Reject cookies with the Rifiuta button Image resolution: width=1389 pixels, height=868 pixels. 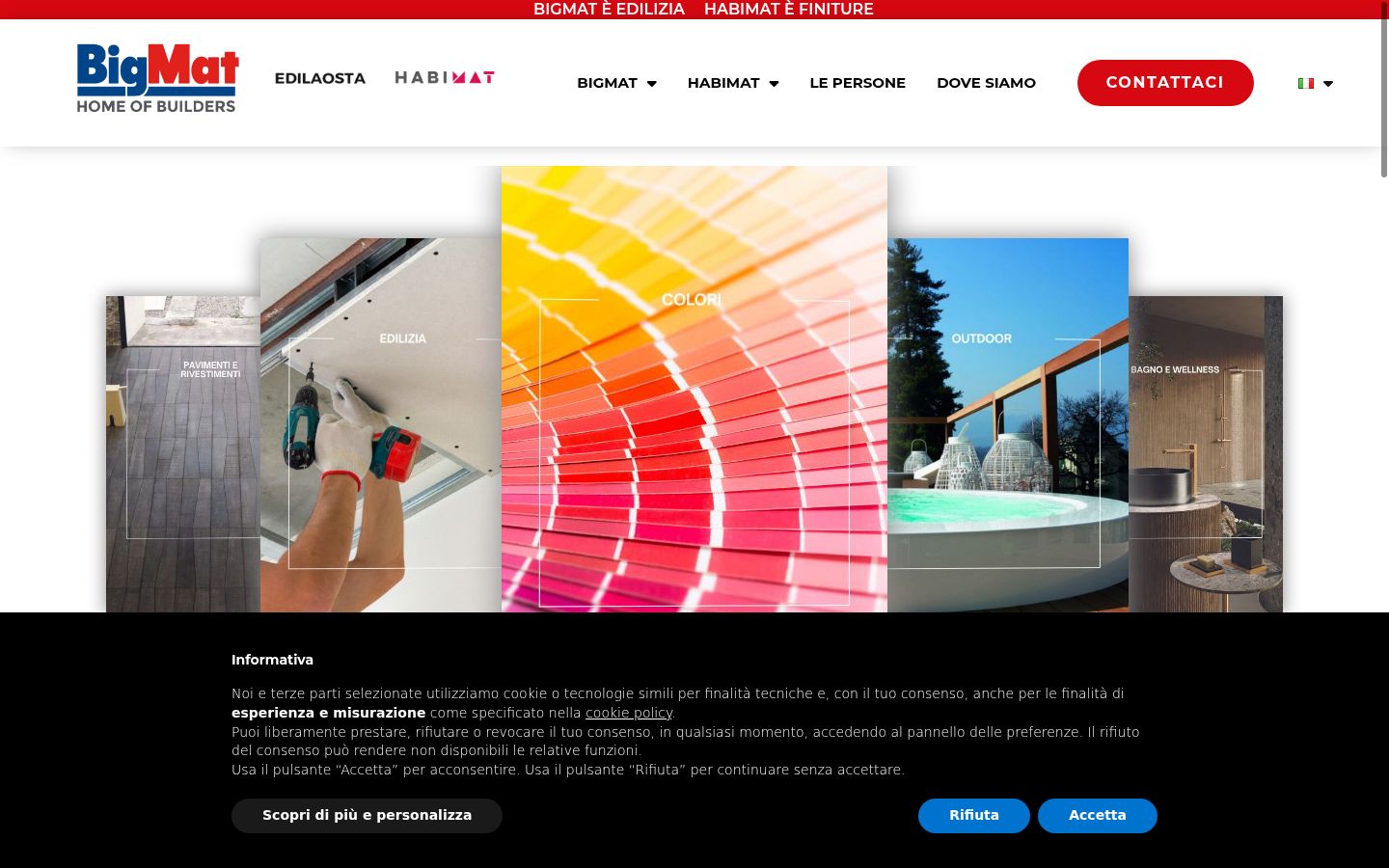(x=974, y=816)
